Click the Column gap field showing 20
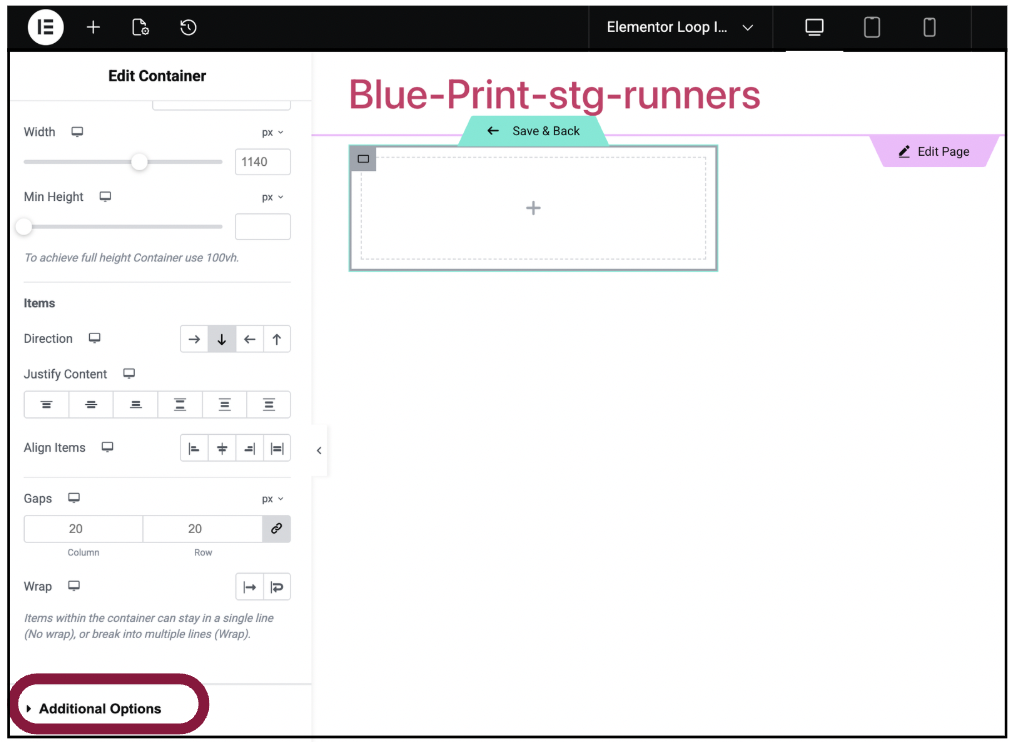 click(83, 529)
